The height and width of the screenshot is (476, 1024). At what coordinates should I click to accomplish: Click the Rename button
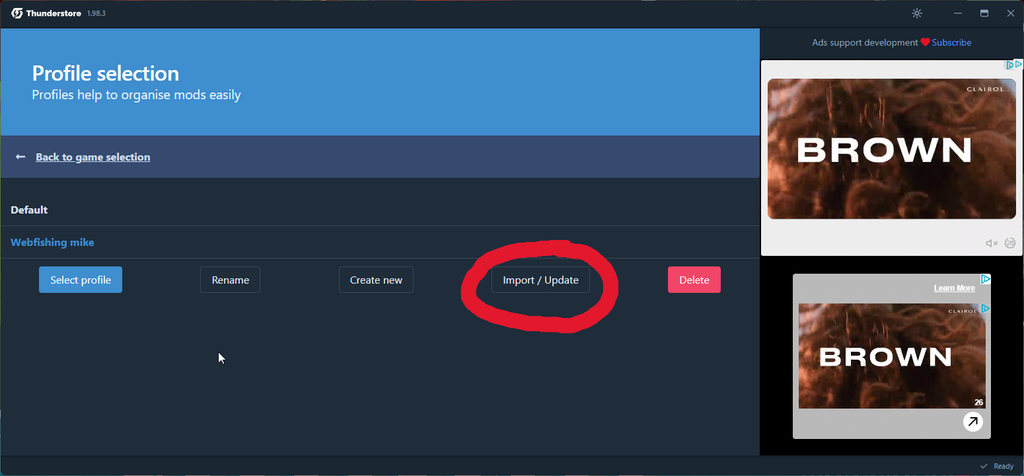[230, 280]
